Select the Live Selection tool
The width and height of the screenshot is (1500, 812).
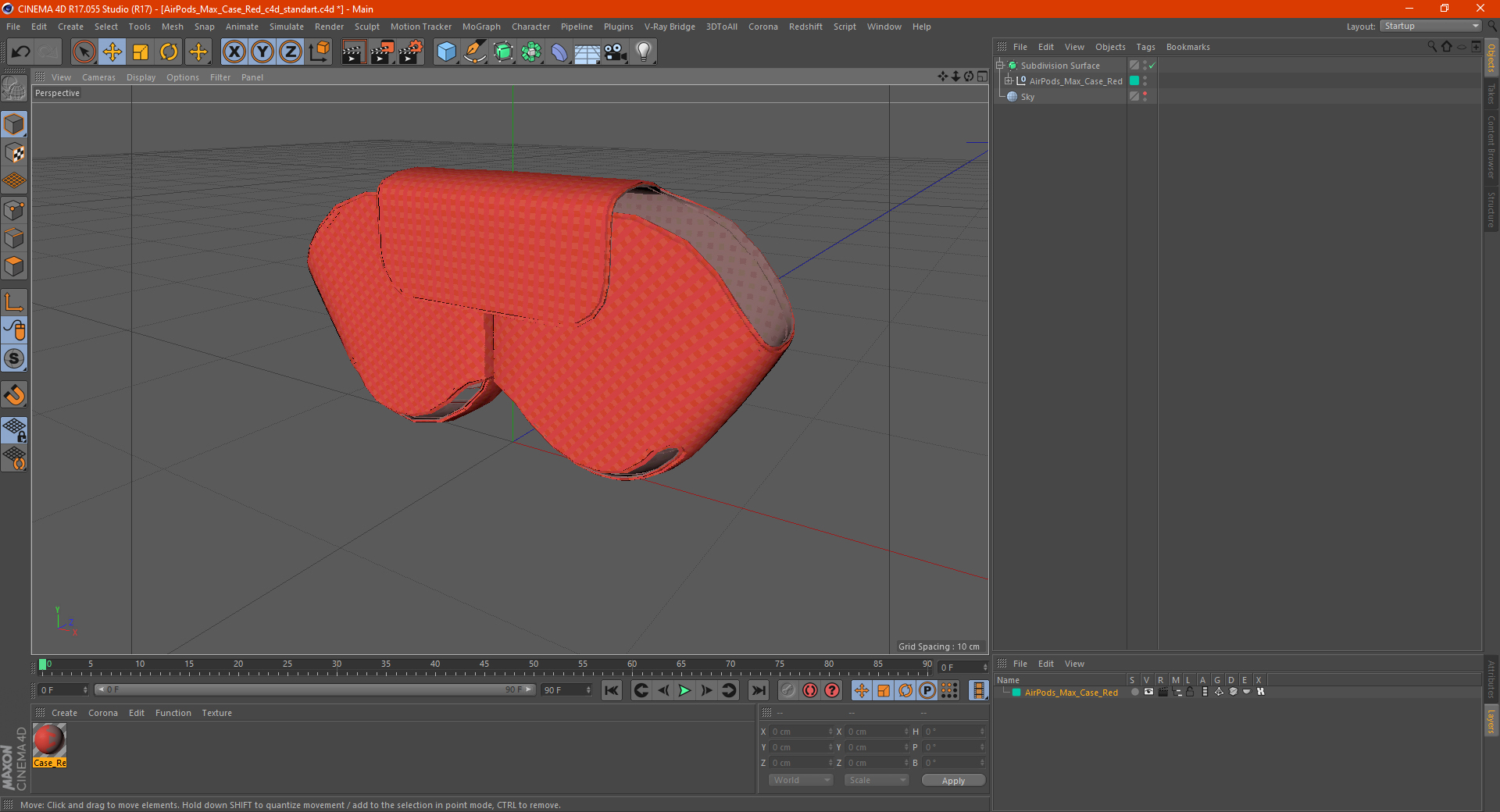point(84,52)
